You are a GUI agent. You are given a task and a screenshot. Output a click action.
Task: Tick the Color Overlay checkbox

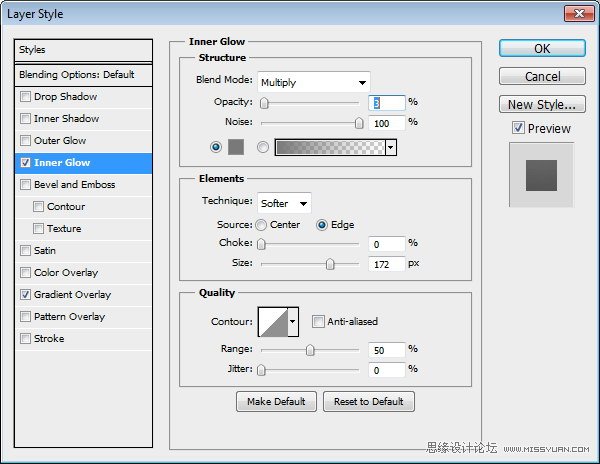click(25, 273)
